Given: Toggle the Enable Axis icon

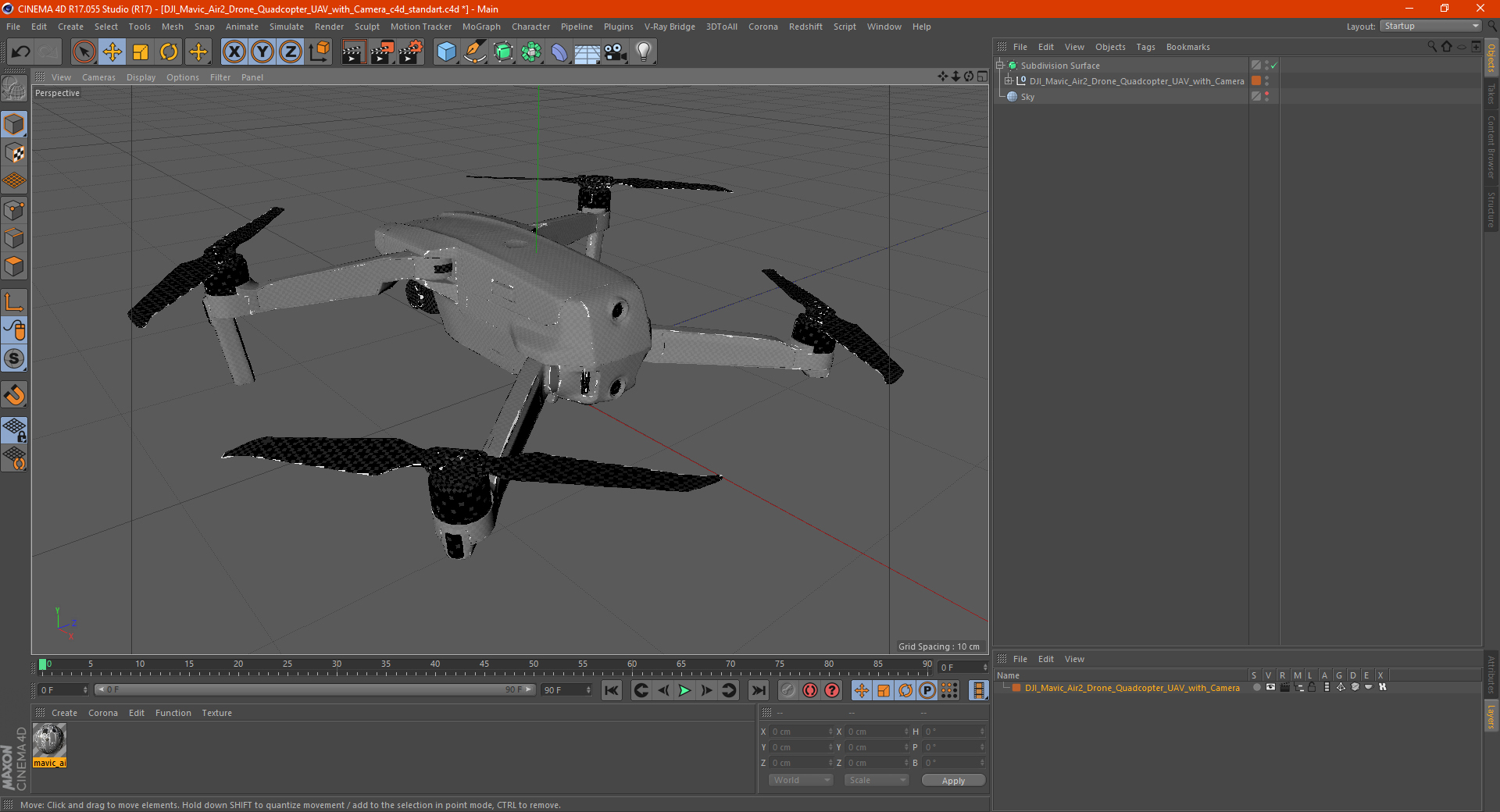Looking at the screenshot, I should (x=14, y=302).
